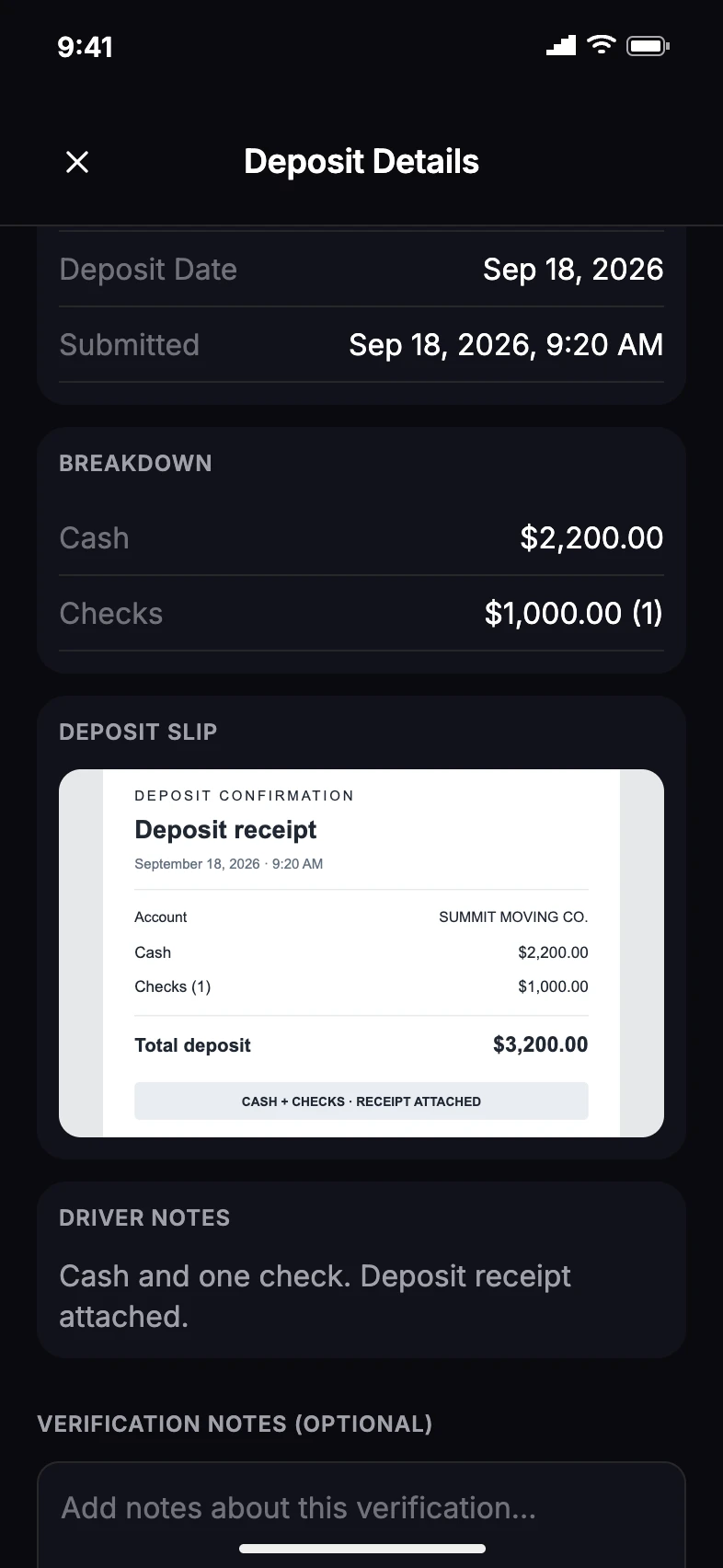Tap the Total deposit $3,200.00 line

pyautogui.click(x=361, y=1044)
